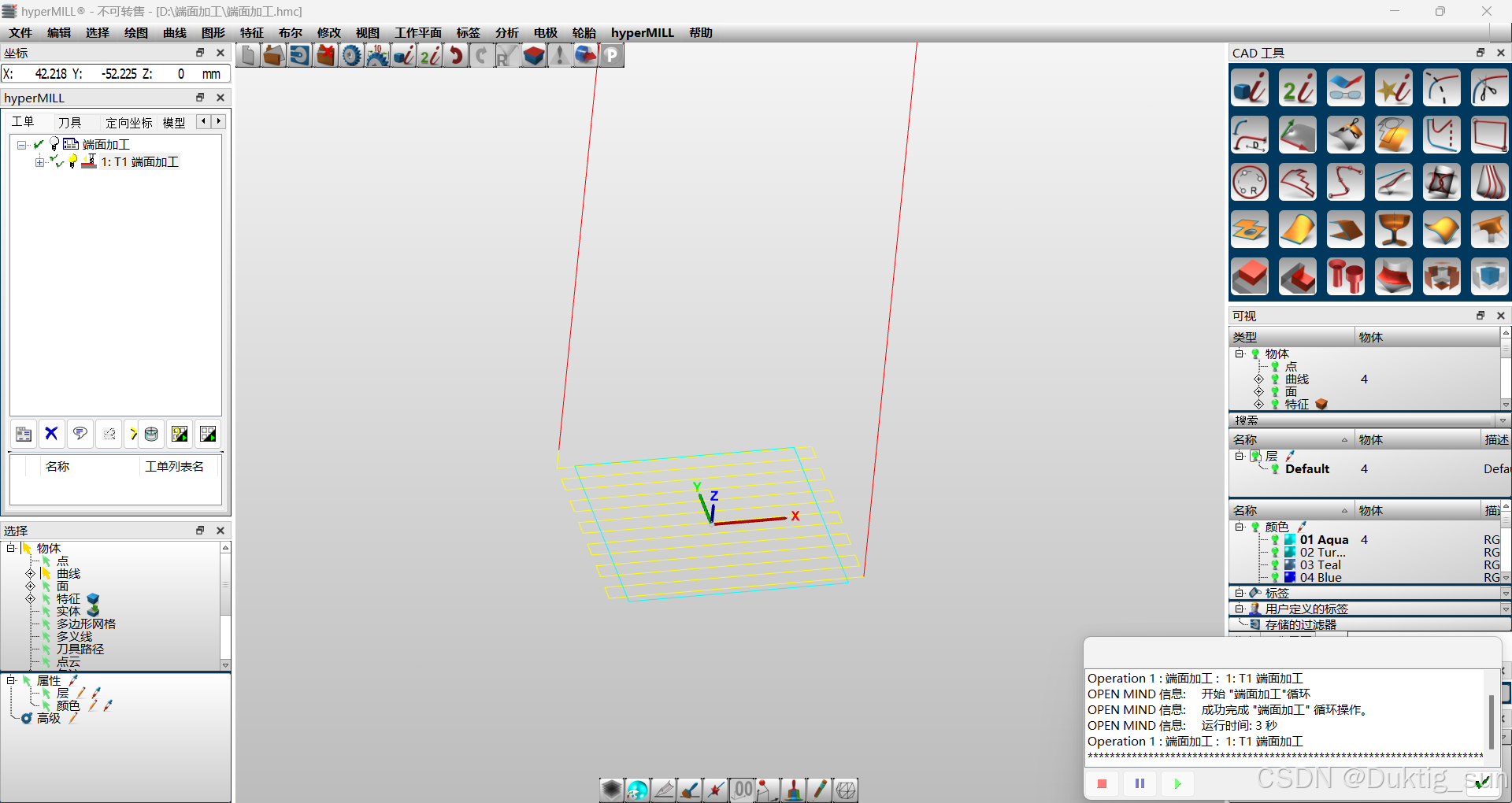Click the red Undo arrow in the toolbar
Screen dimensions: 1512x803
tap(456, 56)
